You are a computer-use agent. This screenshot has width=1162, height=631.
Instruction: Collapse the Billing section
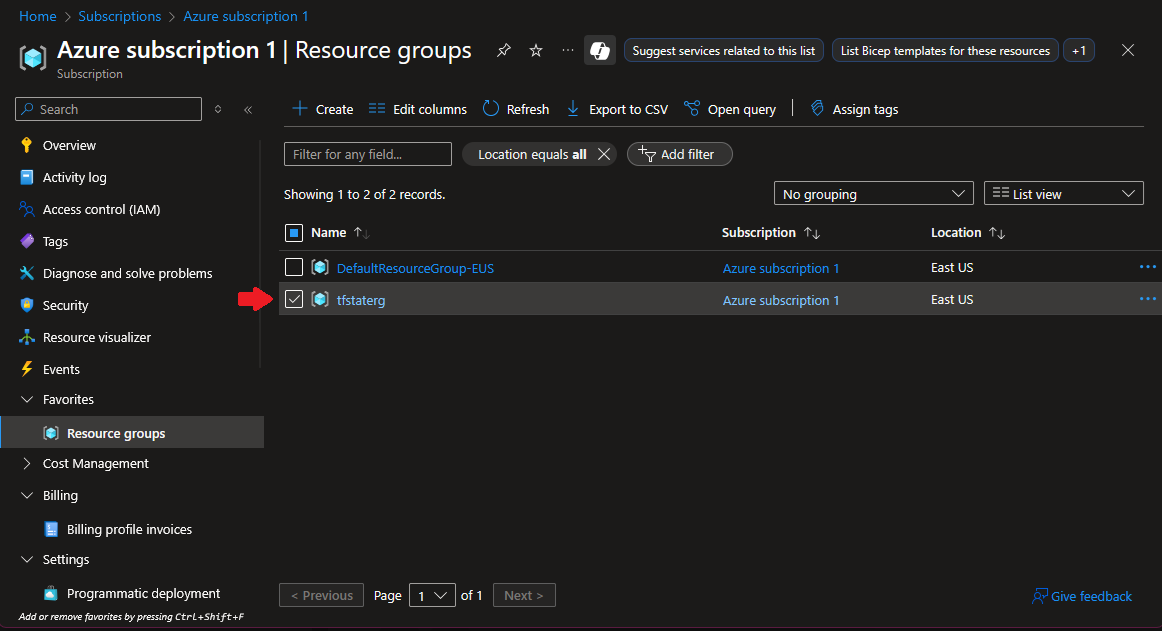[x=27, y=495]
